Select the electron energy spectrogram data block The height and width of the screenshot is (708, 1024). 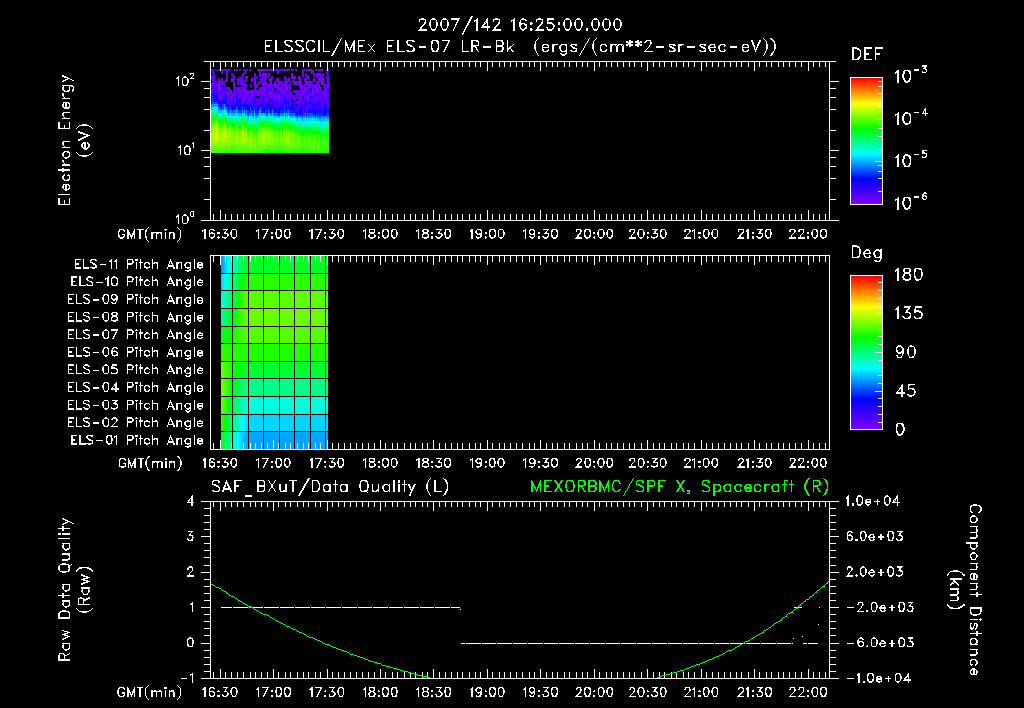(270, 110)
